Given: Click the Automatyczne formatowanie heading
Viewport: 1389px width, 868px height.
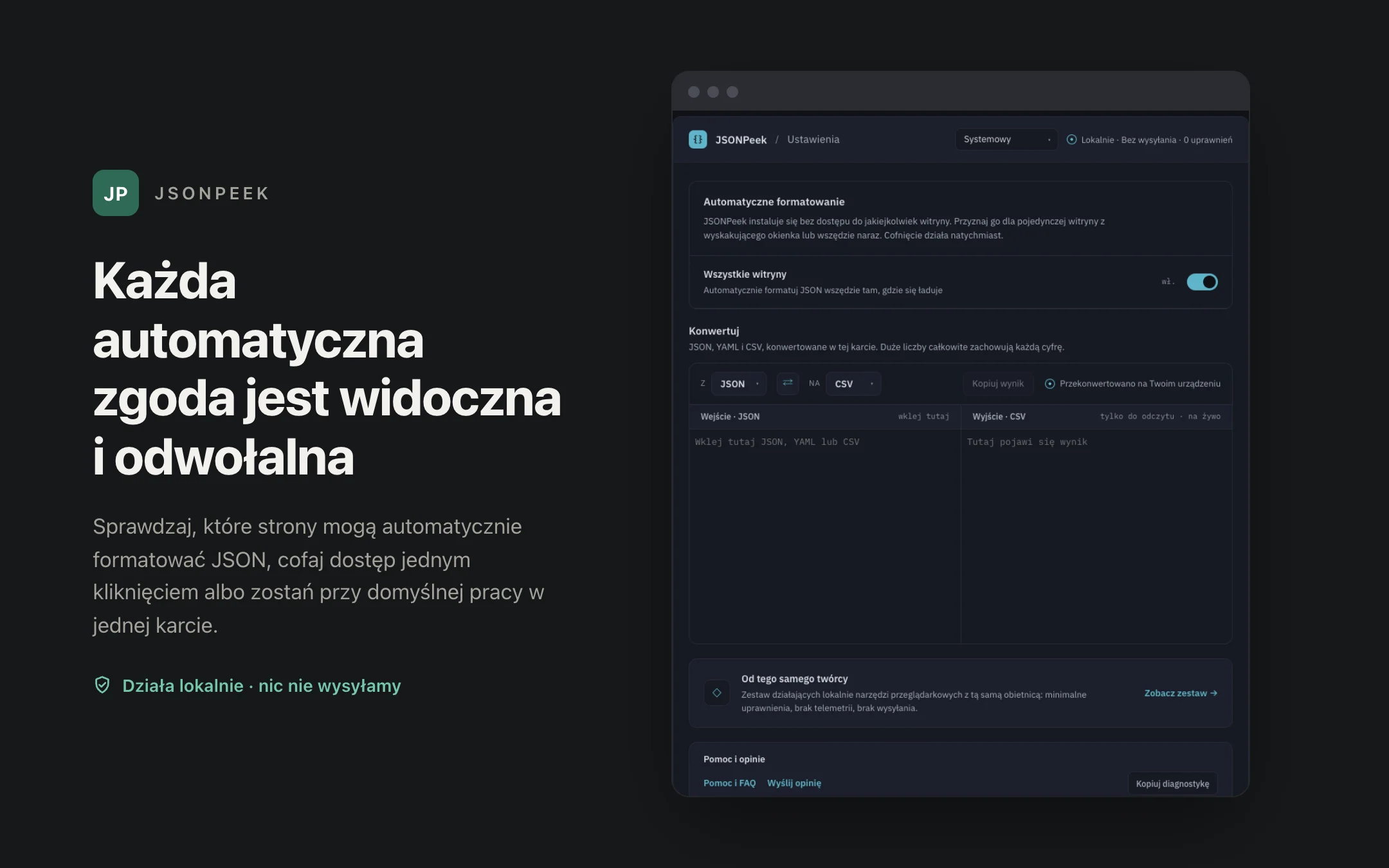Looking at the screenshot, I should tap(774, 202).
